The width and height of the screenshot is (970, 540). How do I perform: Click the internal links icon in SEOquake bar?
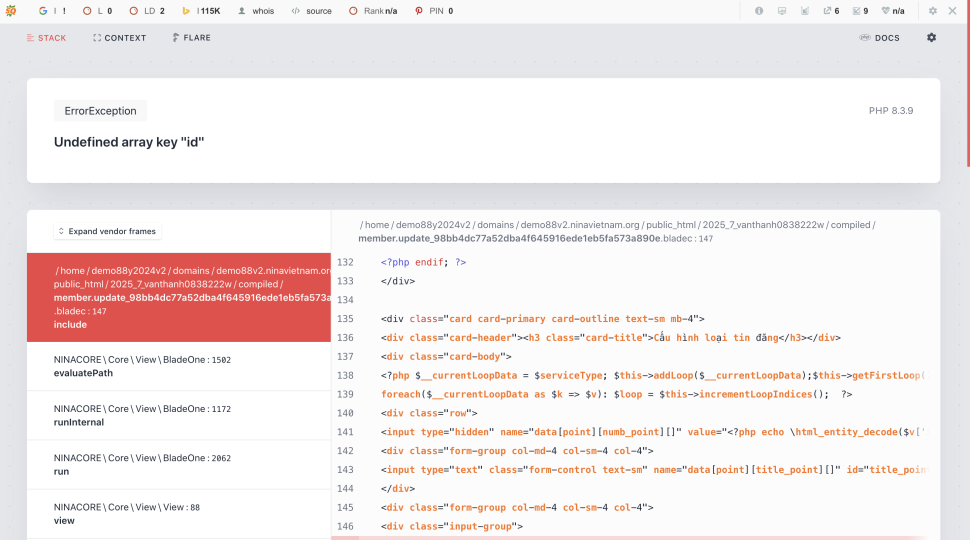[805, 11]
